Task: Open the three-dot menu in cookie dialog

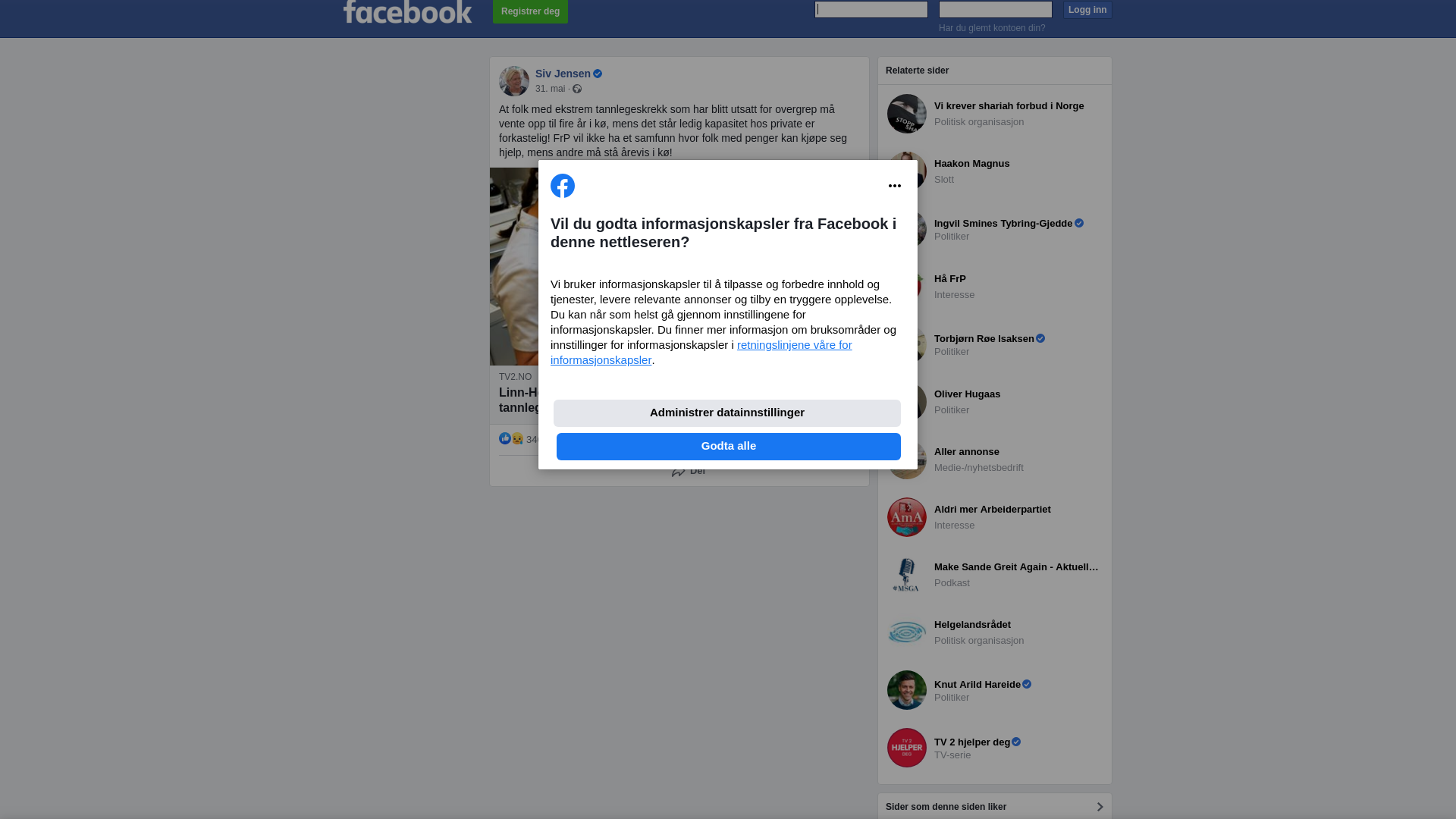Action: click(x=895, y=186)
